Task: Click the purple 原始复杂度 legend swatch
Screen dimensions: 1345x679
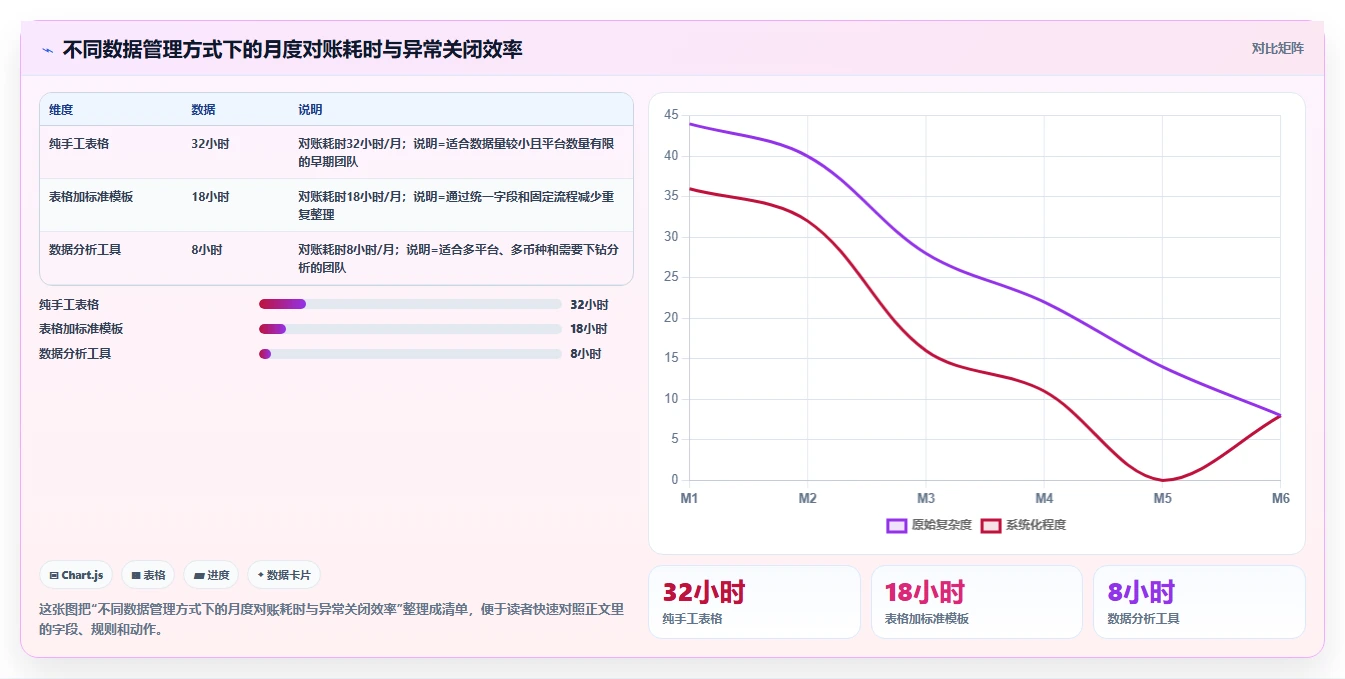Action: coord(897,525)
